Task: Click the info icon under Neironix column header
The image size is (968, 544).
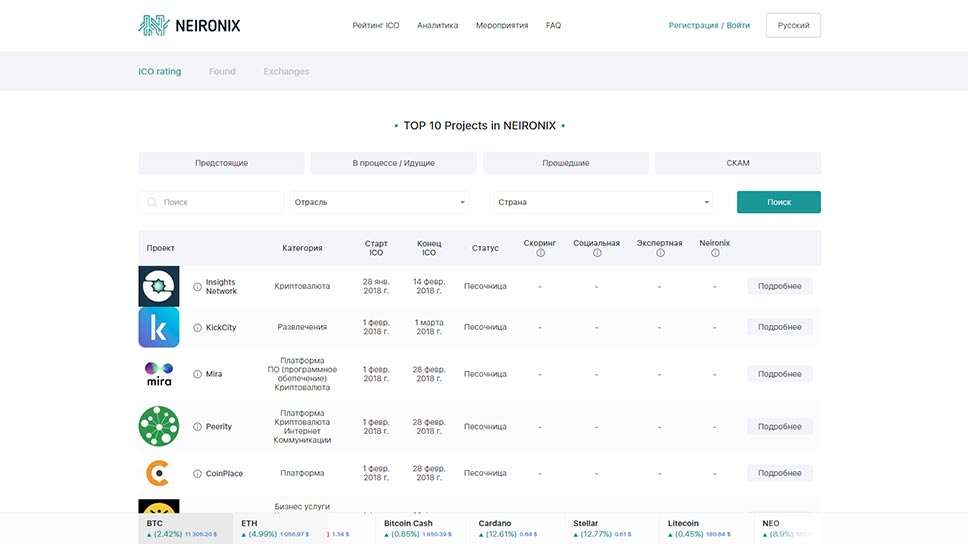Action: (x=715, y=253)
